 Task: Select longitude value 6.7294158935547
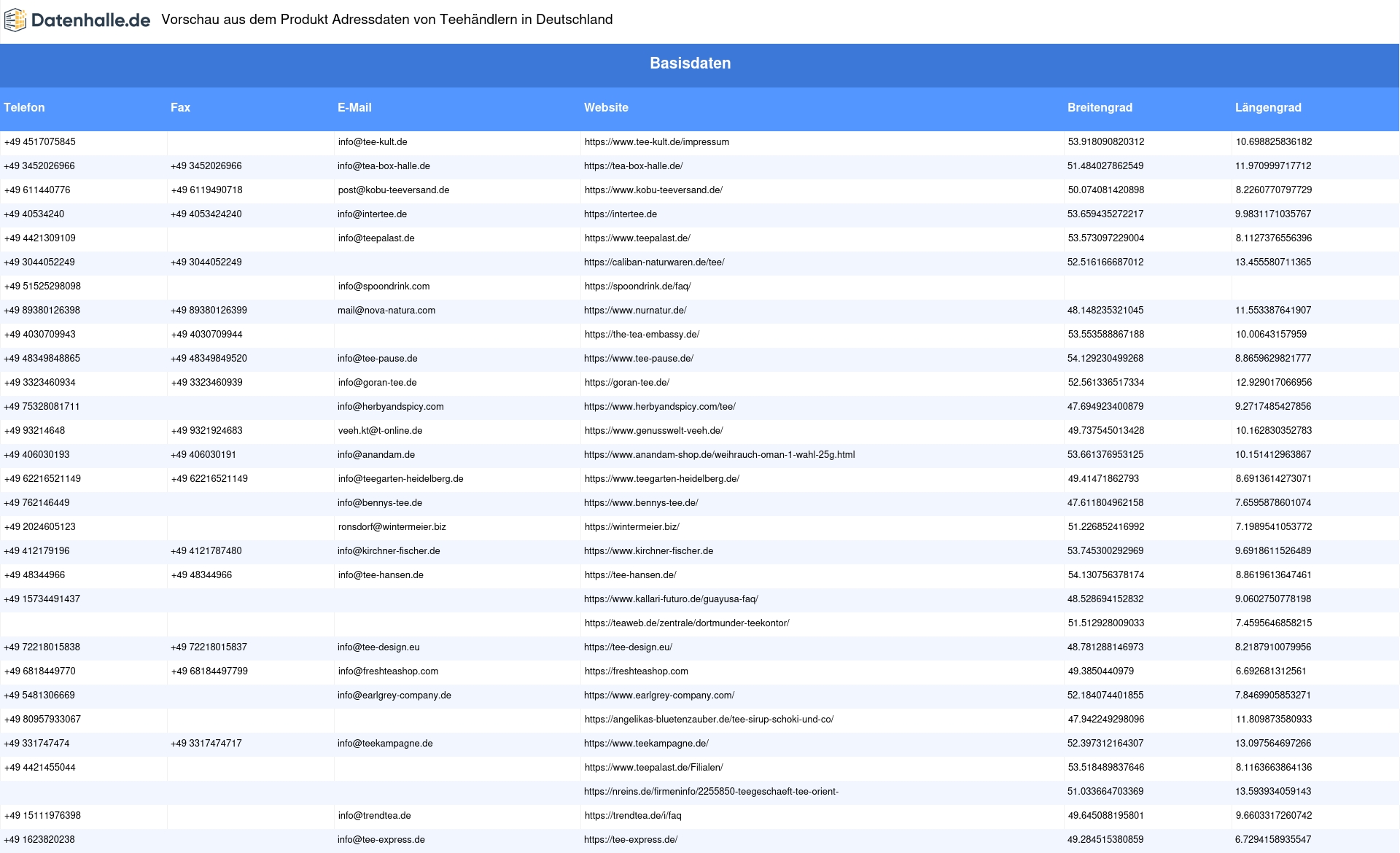click(1273, 840)
